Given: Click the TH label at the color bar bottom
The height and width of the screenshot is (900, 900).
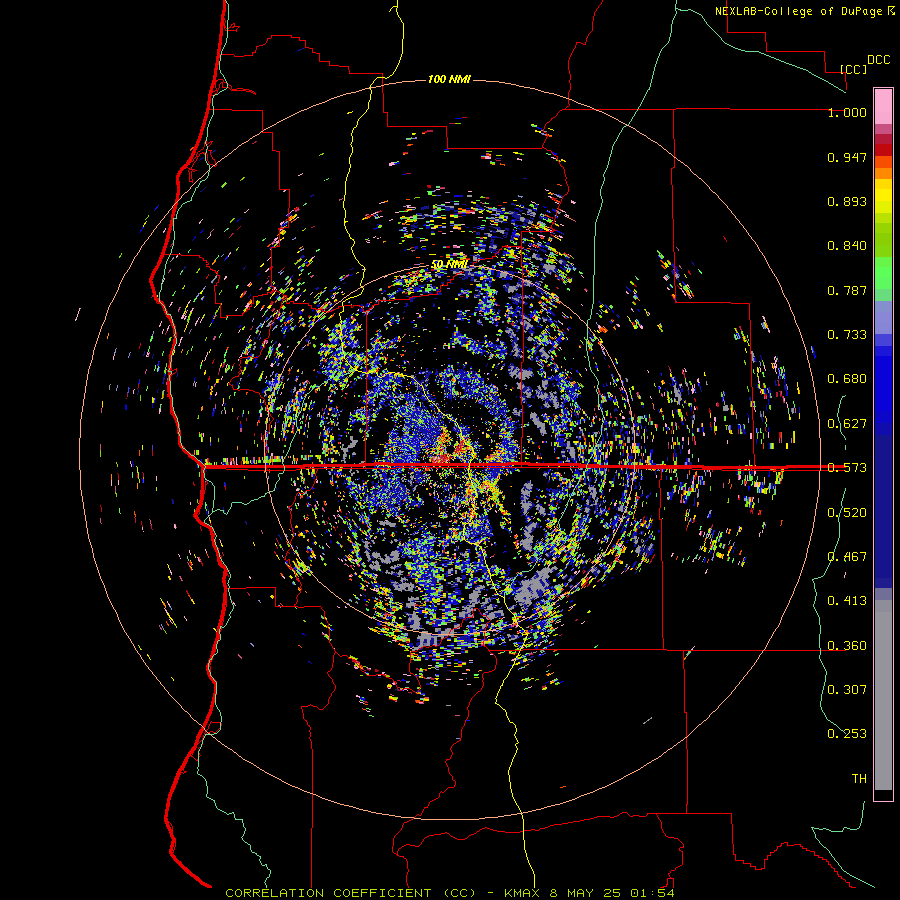Looking at the screenshot, I should coord(859,779).
